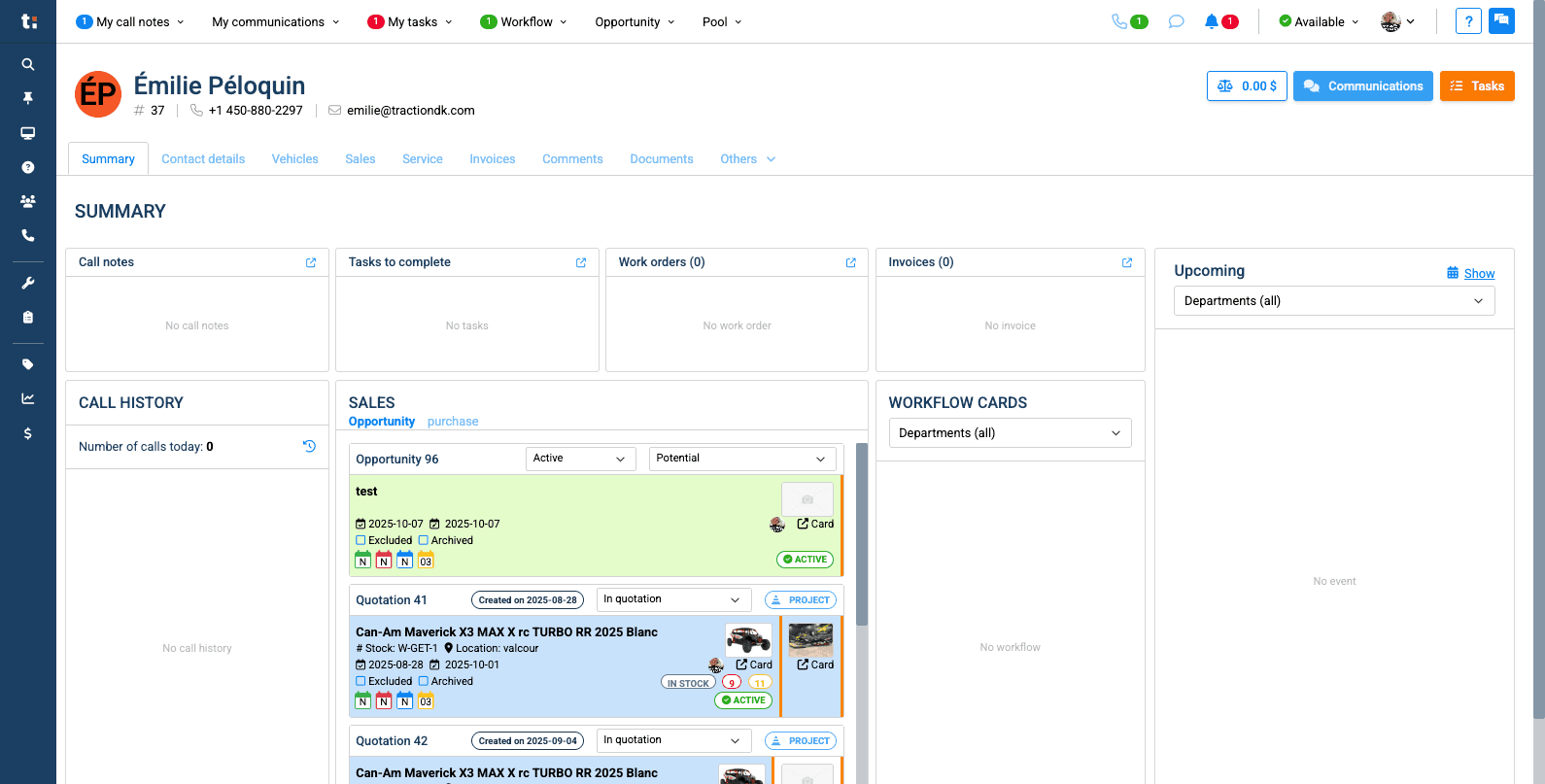Open Work orders external link icon
Viewport: 1545px width, 784px height.
coord(851,262)
